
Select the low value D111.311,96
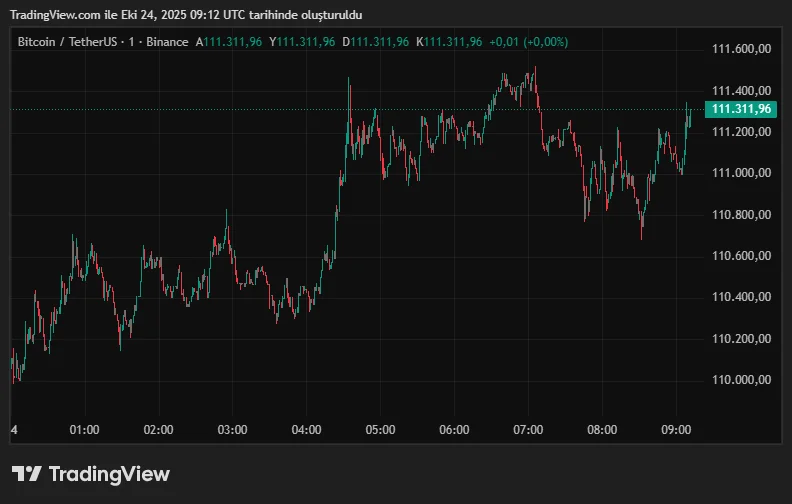click(x=375, y=42)
